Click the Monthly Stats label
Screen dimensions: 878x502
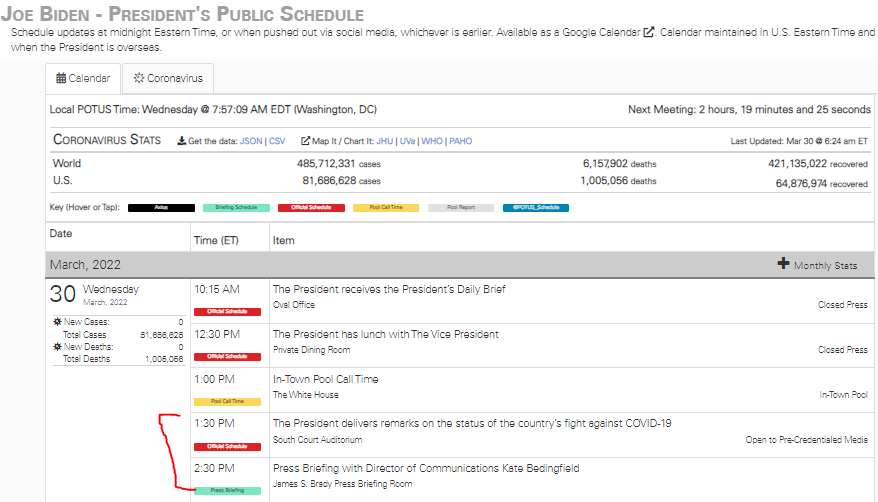coord(825,265)
